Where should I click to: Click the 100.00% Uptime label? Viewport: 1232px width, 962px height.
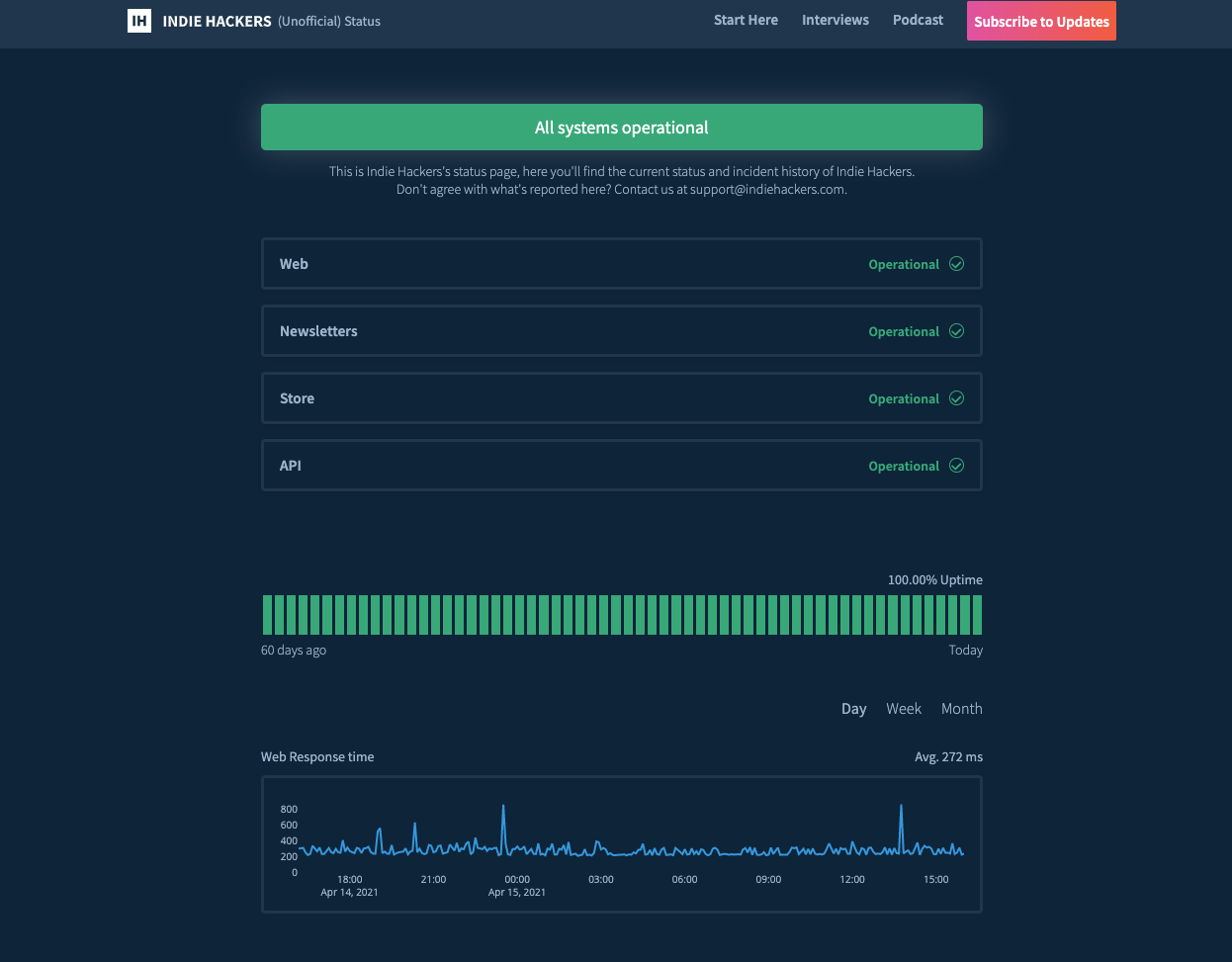(x=934, y=579)
